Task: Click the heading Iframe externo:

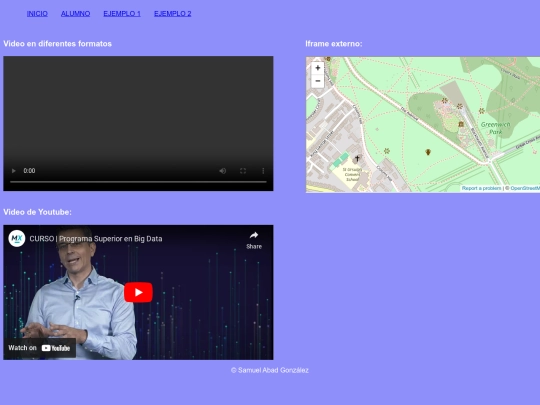Action: tap(334, 44)
